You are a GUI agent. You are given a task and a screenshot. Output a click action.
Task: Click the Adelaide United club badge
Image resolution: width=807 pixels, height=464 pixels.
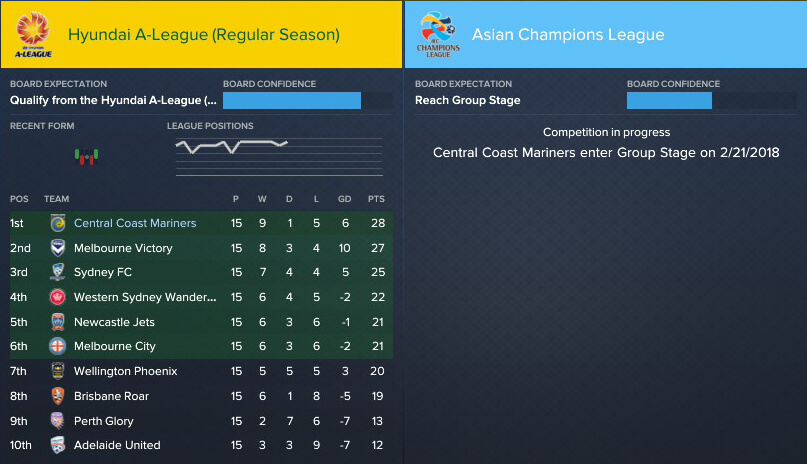click(x=58, y=445)
